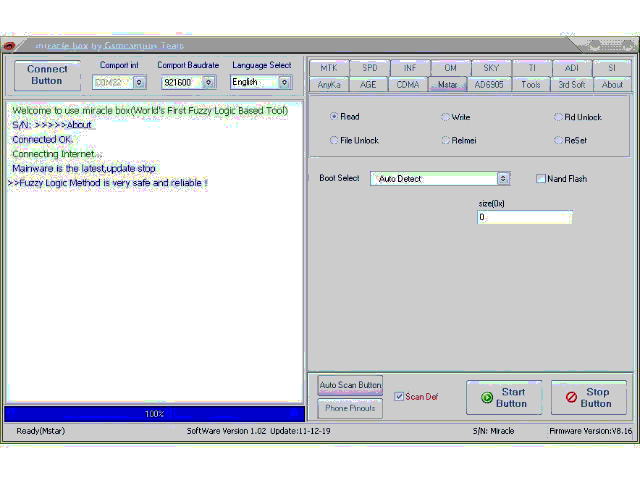
Task: Select the ReImei radio option
Action: 445,140
